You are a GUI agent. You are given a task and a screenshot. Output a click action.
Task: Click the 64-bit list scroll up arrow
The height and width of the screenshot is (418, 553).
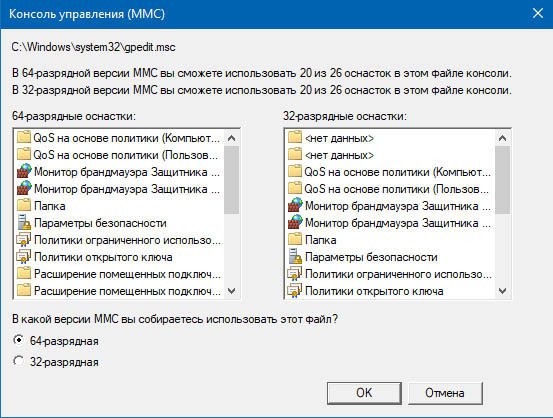click(232, 138)
